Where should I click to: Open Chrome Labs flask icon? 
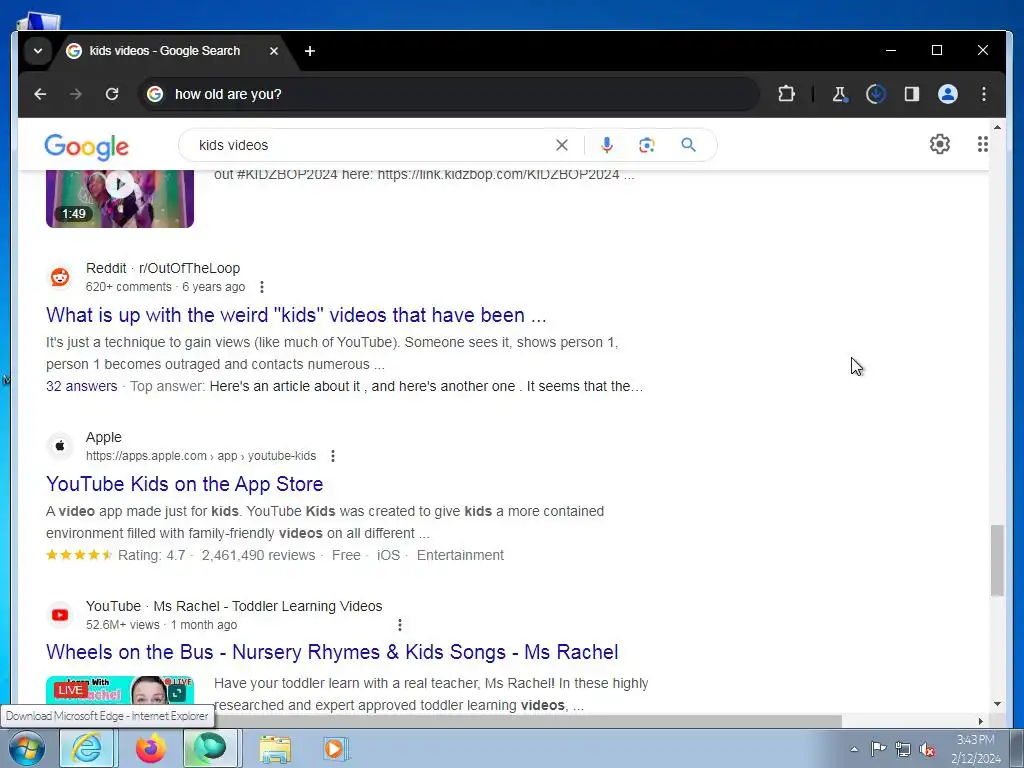(840, 94)
